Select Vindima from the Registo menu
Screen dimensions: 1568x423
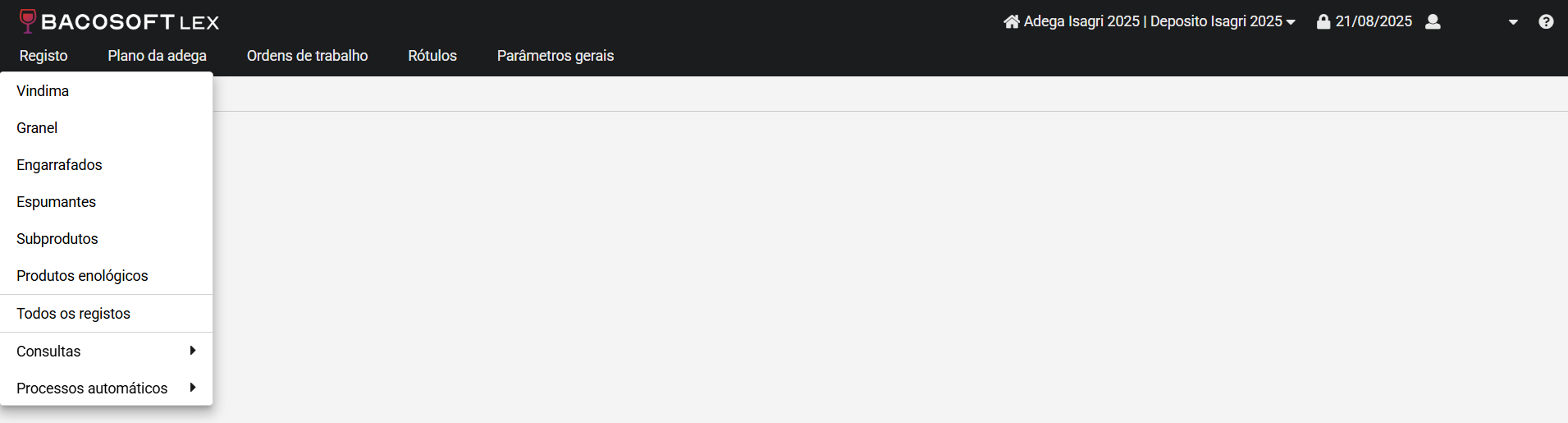(x=107, y=91)
